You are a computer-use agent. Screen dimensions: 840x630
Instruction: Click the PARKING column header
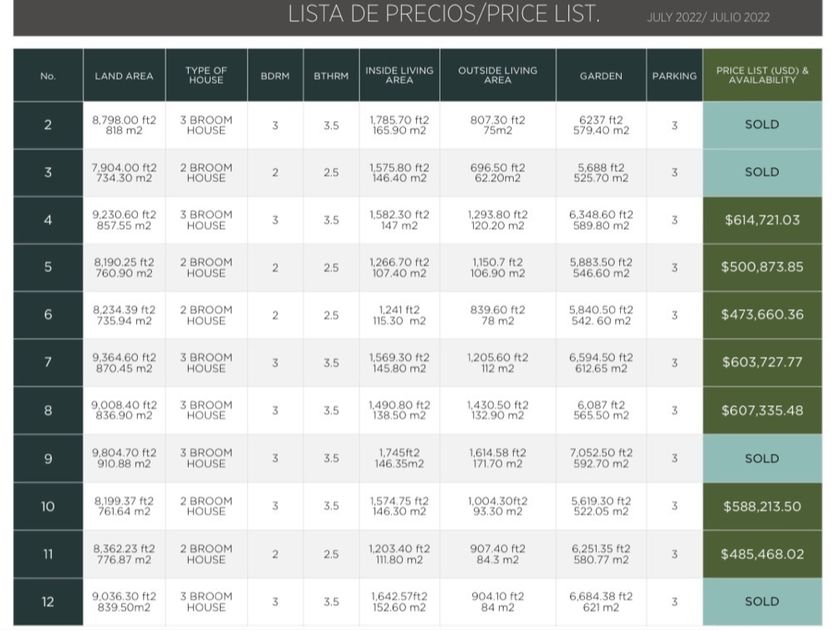pos(674,76)
